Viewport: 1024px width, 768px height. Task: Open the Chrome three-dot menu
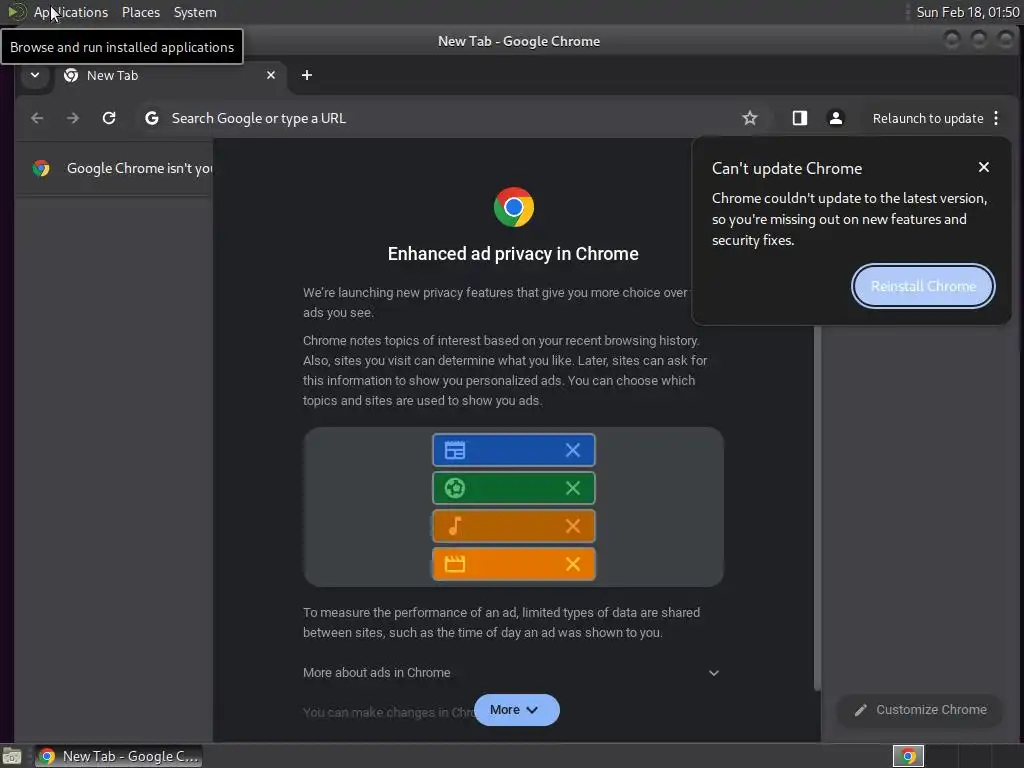(x=996, y=118)
